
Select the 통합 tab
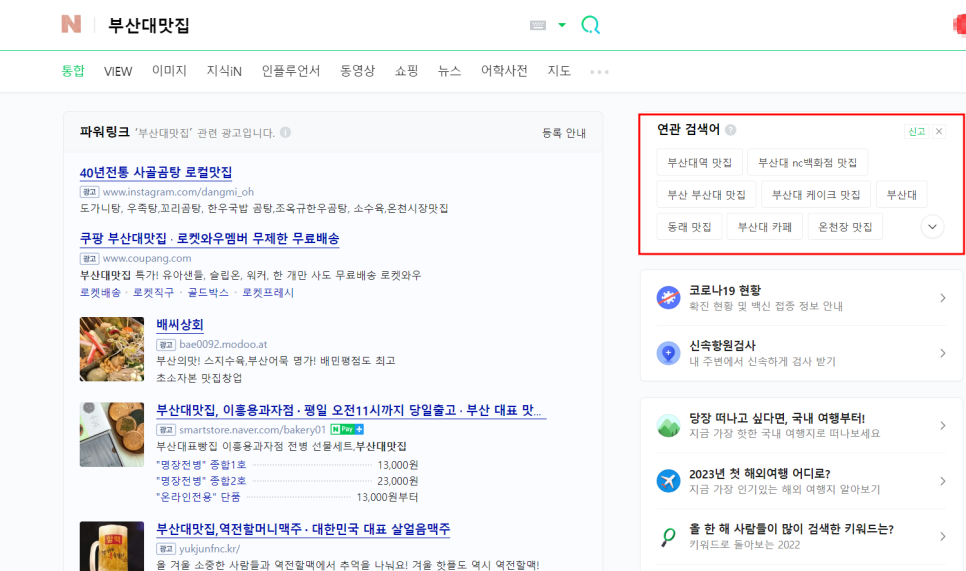(x=73, y=71)
